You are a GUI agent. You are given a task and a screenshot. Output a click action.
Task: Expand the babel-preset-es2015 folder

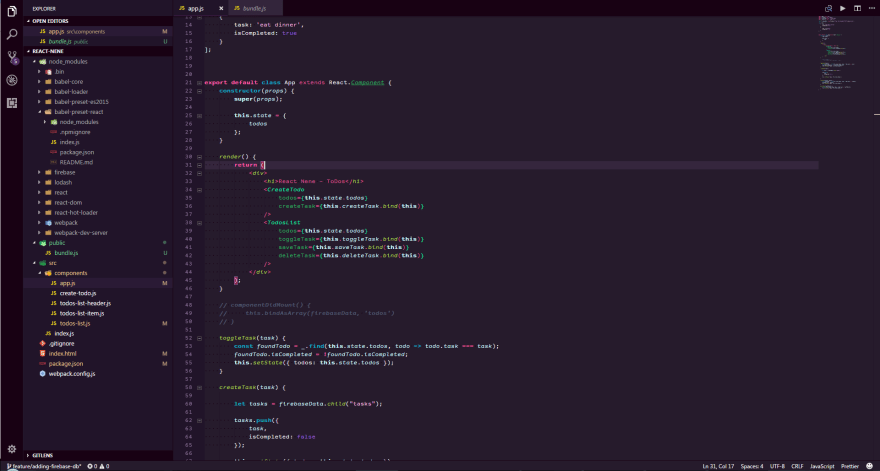[x=98, y=102]
